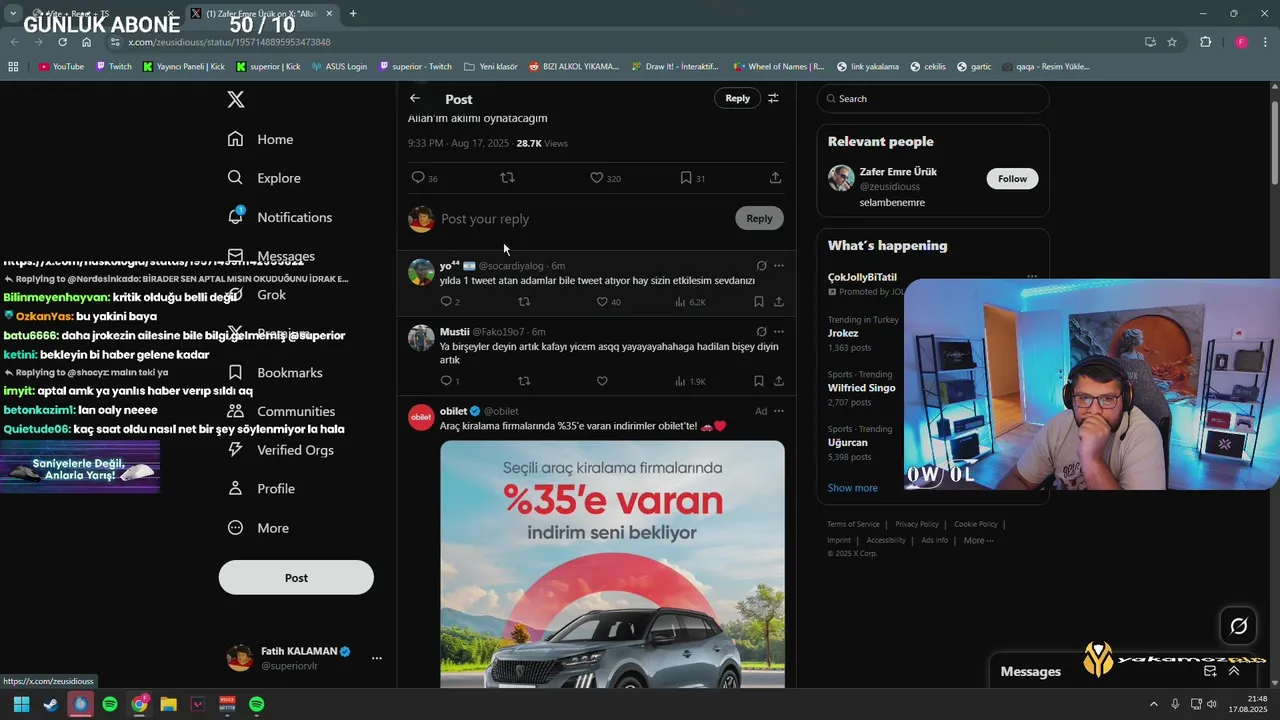
Task: Open the Uğurcan trending topic
Action: (848, 442)
